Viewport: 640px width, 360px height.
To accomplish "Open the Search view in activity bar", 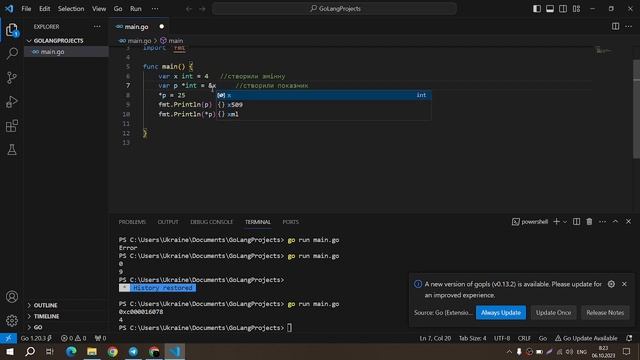I will (x=12, y=53).
